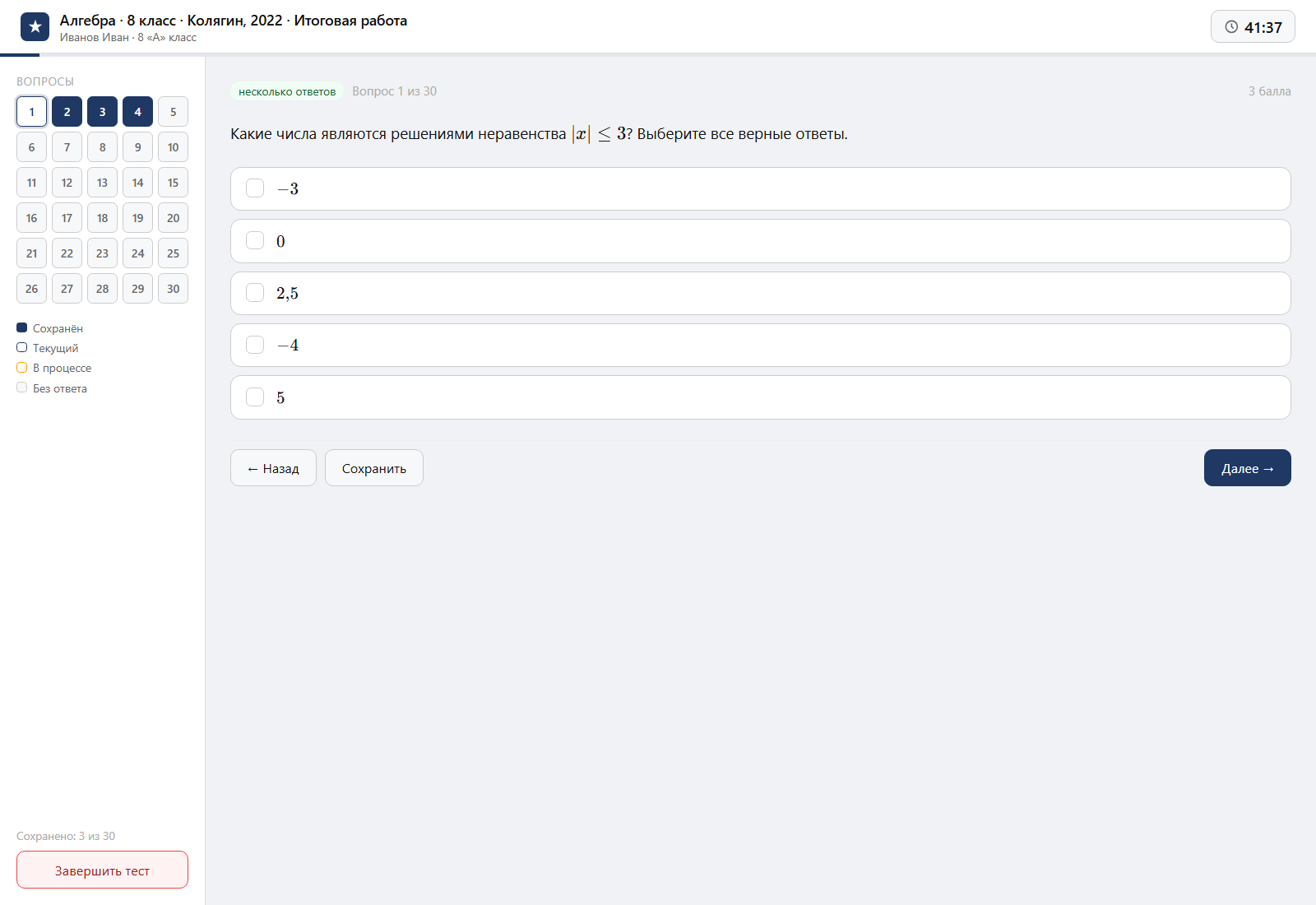
Task: Click the Завершить тест button
Action: pos(102,870)
